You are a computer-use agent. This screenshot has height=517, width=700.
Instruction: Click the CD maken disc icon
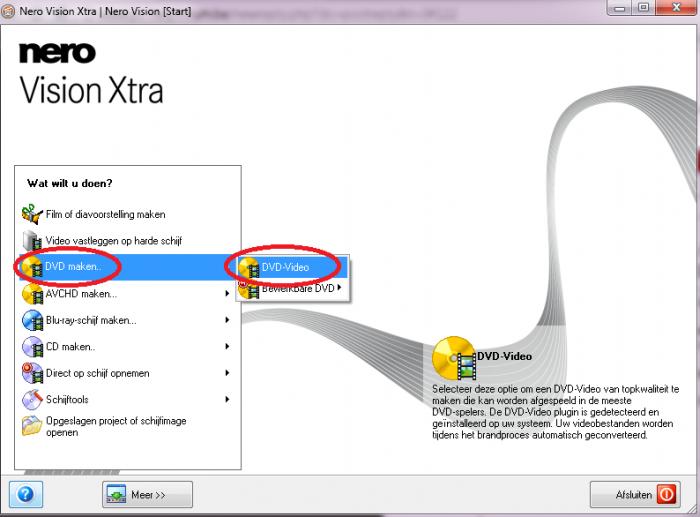click(x=32, y=346)
